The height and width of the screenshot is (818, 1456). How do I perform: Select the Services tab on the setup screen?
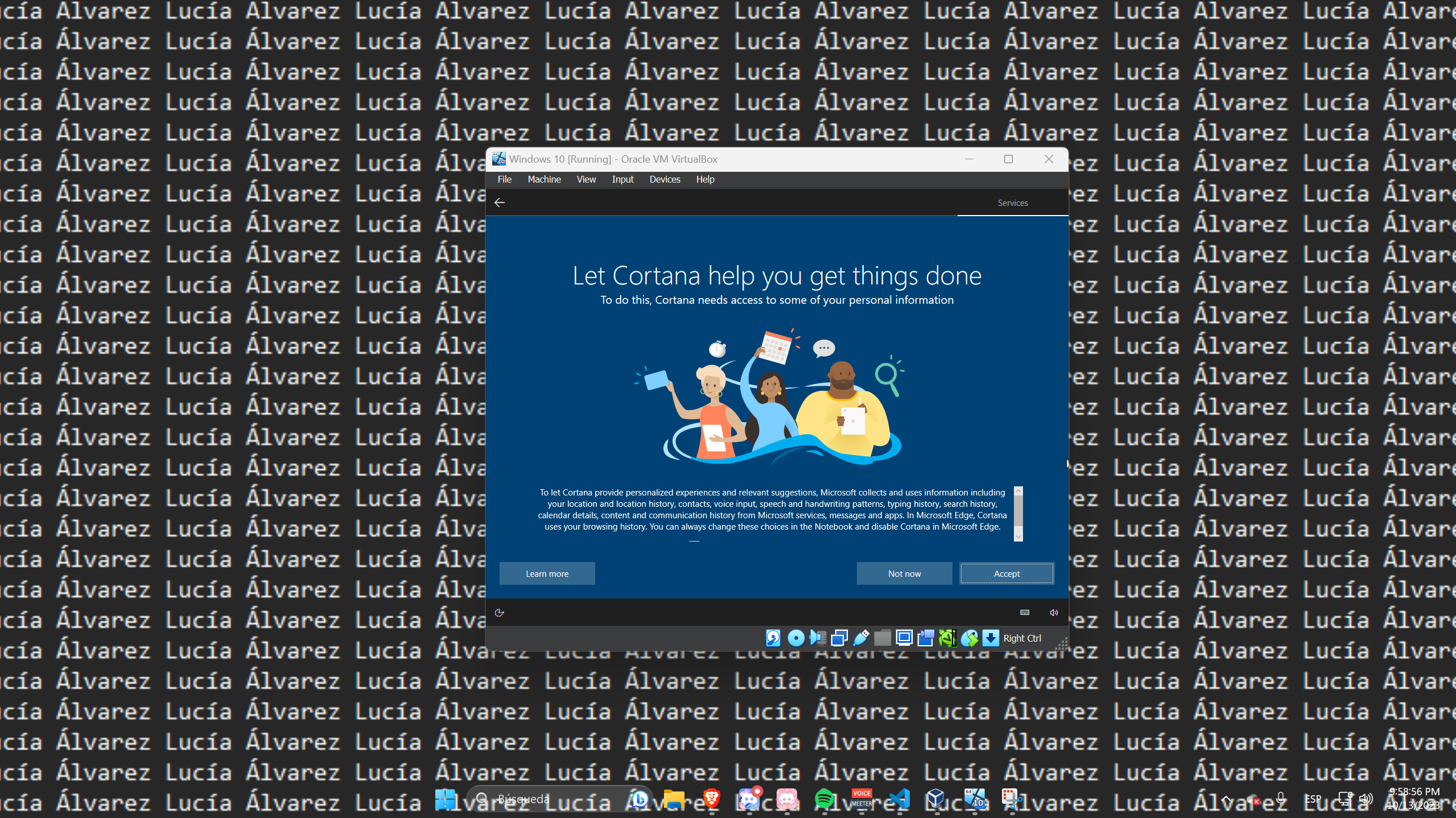(x=1012, y=203)
